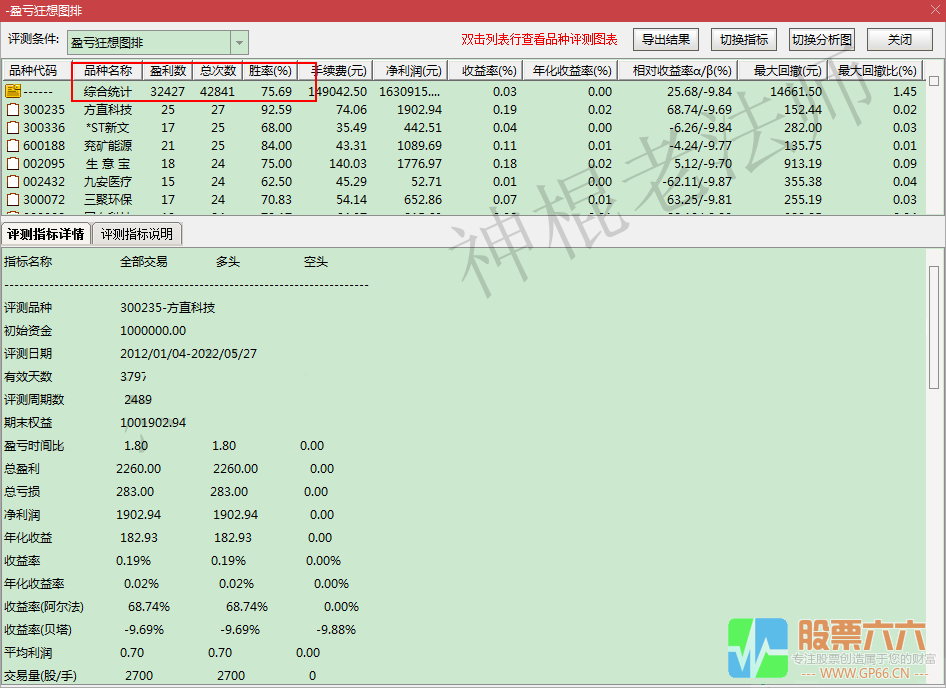This screenshot has width=946, height=688.
Task: Export results with 导出结果 button
Action: 666,40
